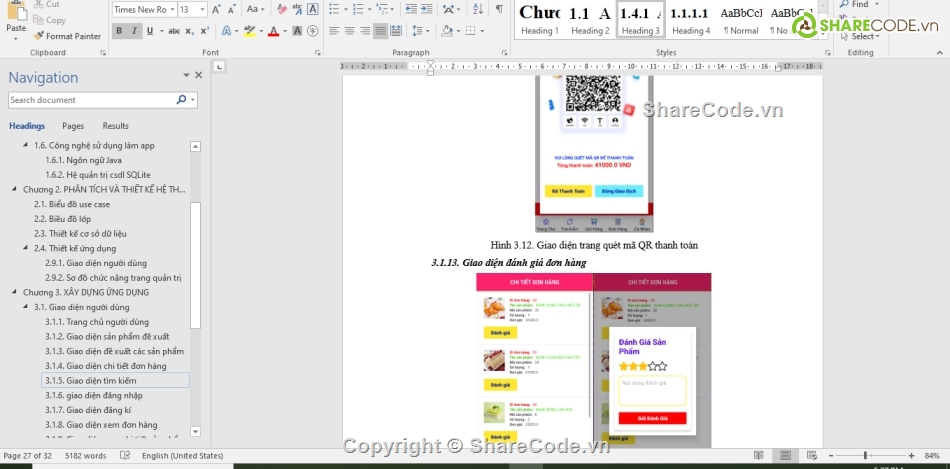Center align the paragraph
Image resolution: width=950 pixels, height=469 pixels.
(x=349, y=31)
